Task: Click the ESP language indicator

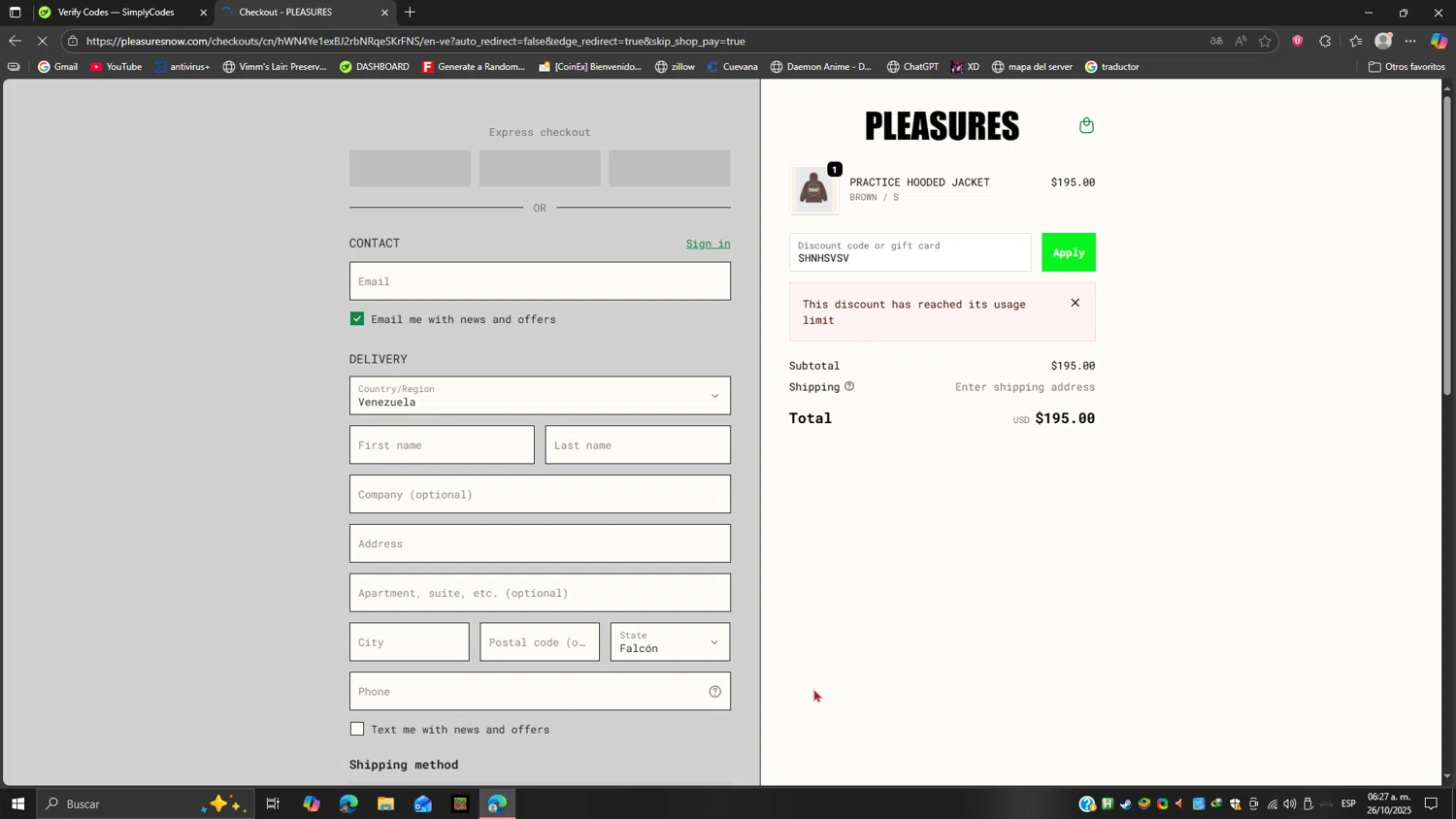Action: tap(1348, 803)
